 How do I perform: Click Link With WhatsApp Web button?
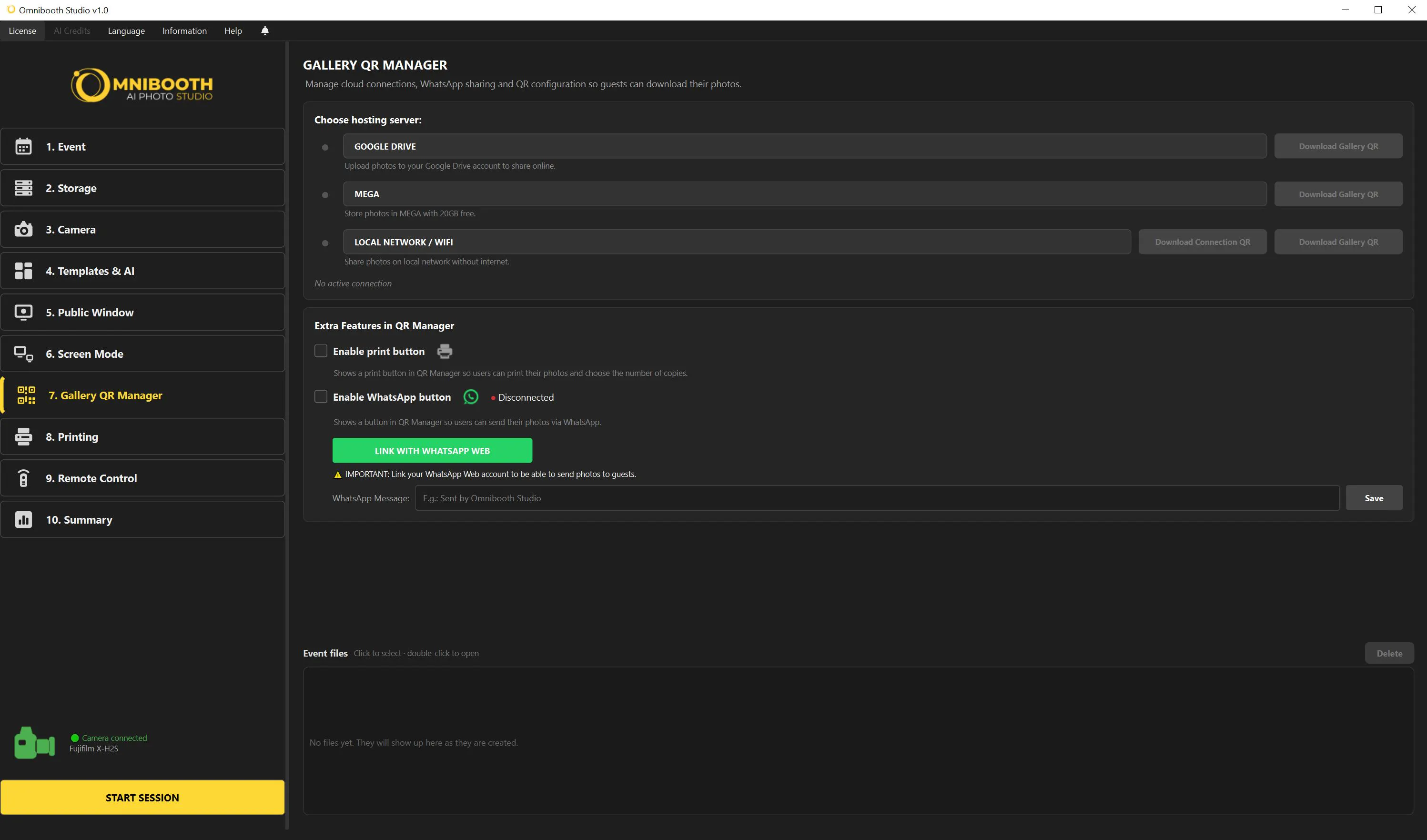click(432, 451)
